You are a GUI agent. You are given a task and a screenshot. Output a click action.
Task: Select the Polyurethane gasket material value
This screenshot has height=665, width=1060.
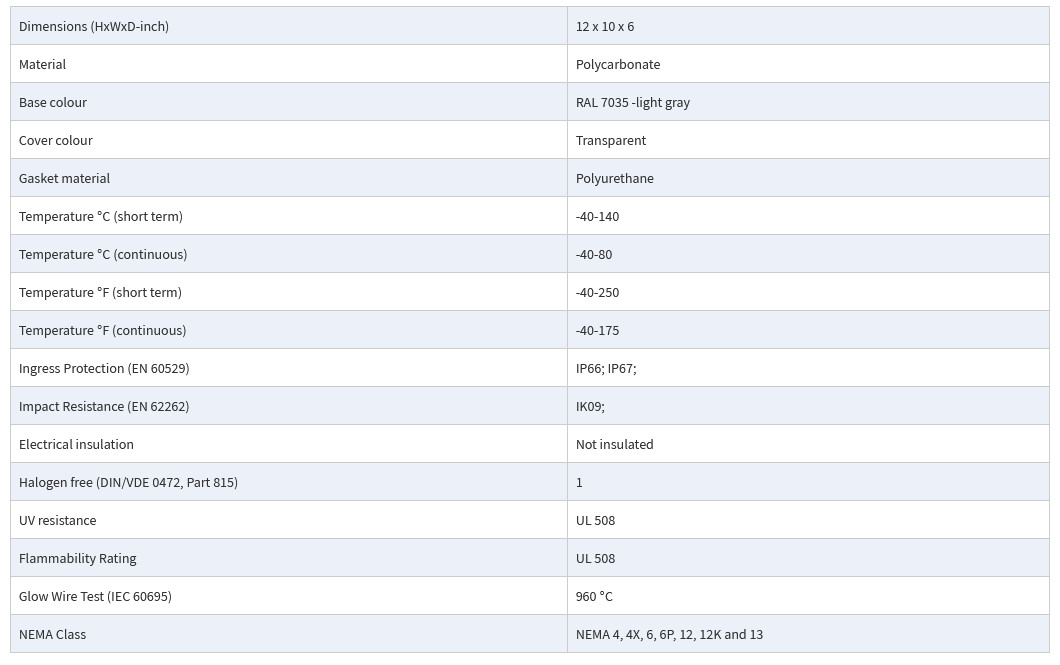(x=615, y=178)
